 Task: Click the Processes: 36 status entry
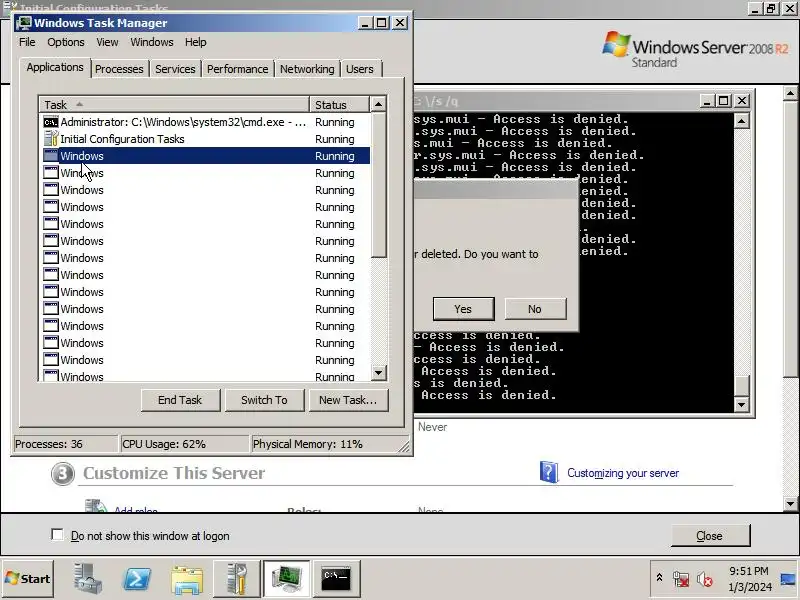(x=65, y=444)
